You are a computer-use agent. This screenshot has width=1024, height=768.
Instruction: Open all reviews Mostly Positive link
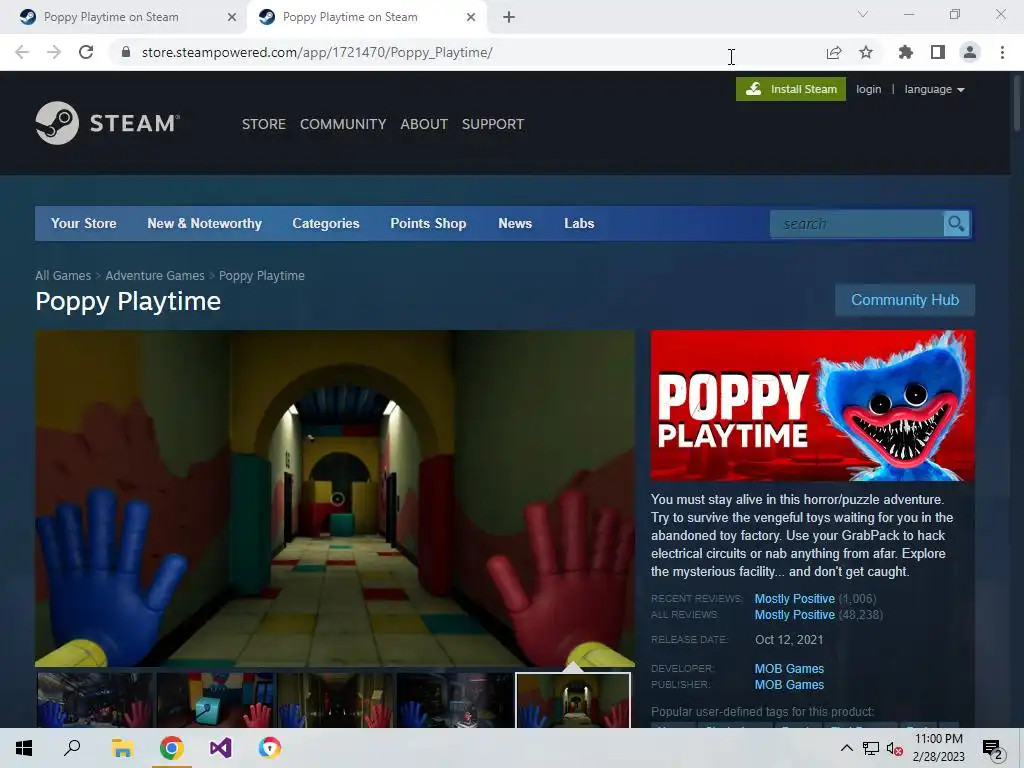(x=795, y=615)
